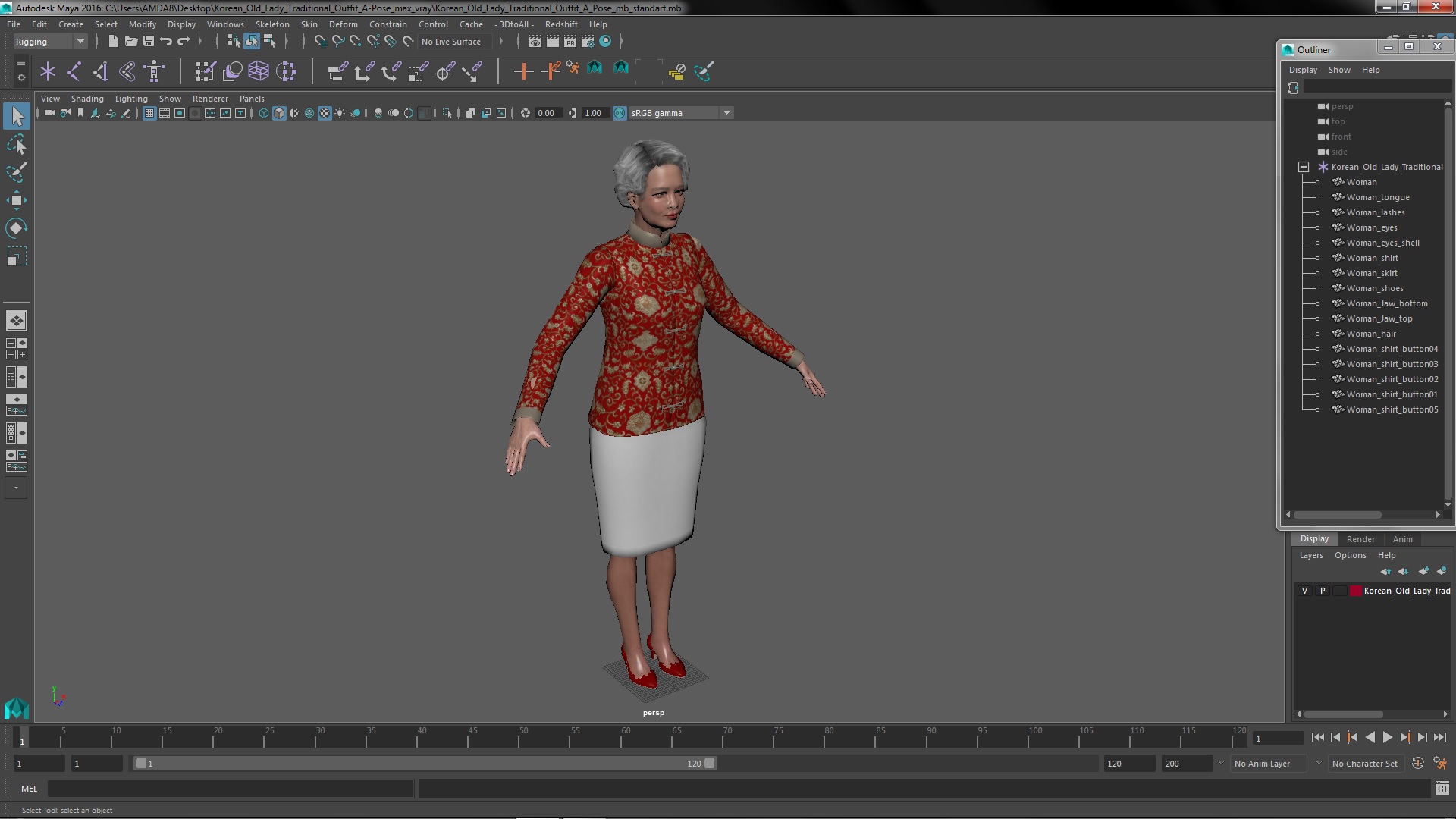Select Woman_shirt in the Outliner
This screenshot has width=1456, height=819.
click(1372, 258)
